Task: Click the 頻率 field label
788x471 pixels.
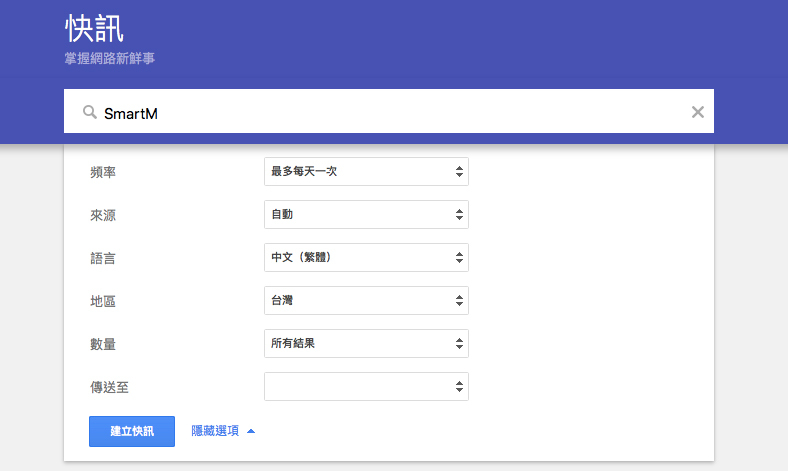Action: (x=103, y=172)
